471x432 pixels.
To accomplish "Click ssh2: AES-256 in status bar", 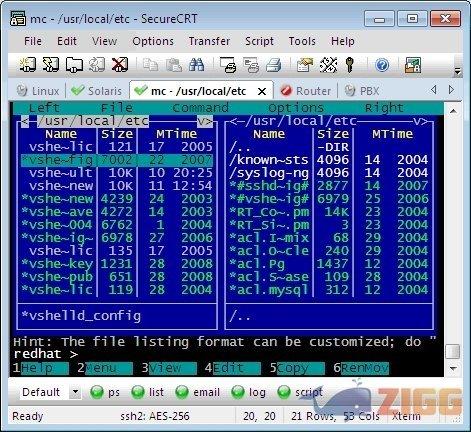I will coord(155,416).
